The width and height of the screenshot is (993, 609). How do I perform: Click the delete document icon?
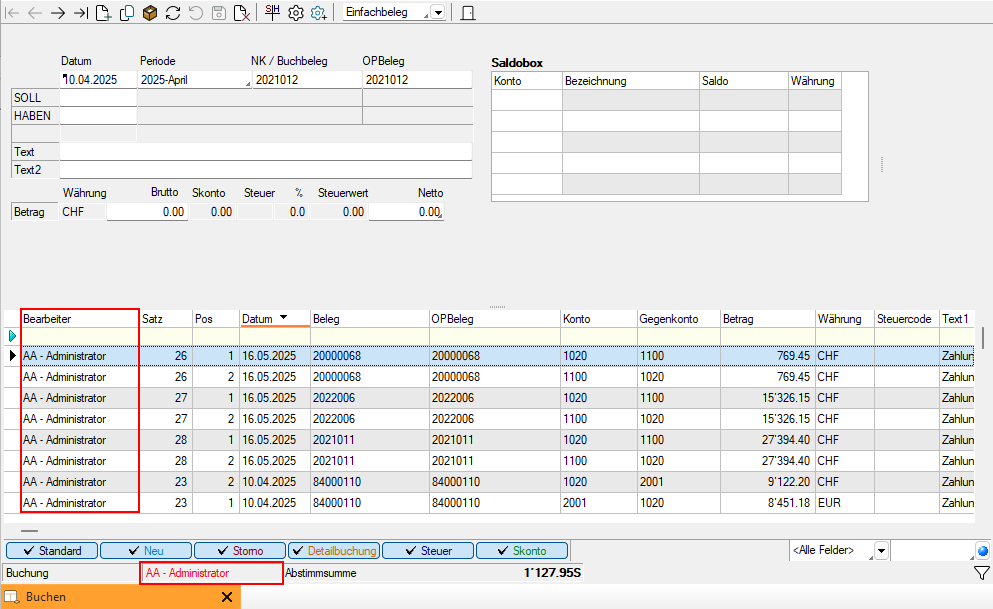coord(242,13)
